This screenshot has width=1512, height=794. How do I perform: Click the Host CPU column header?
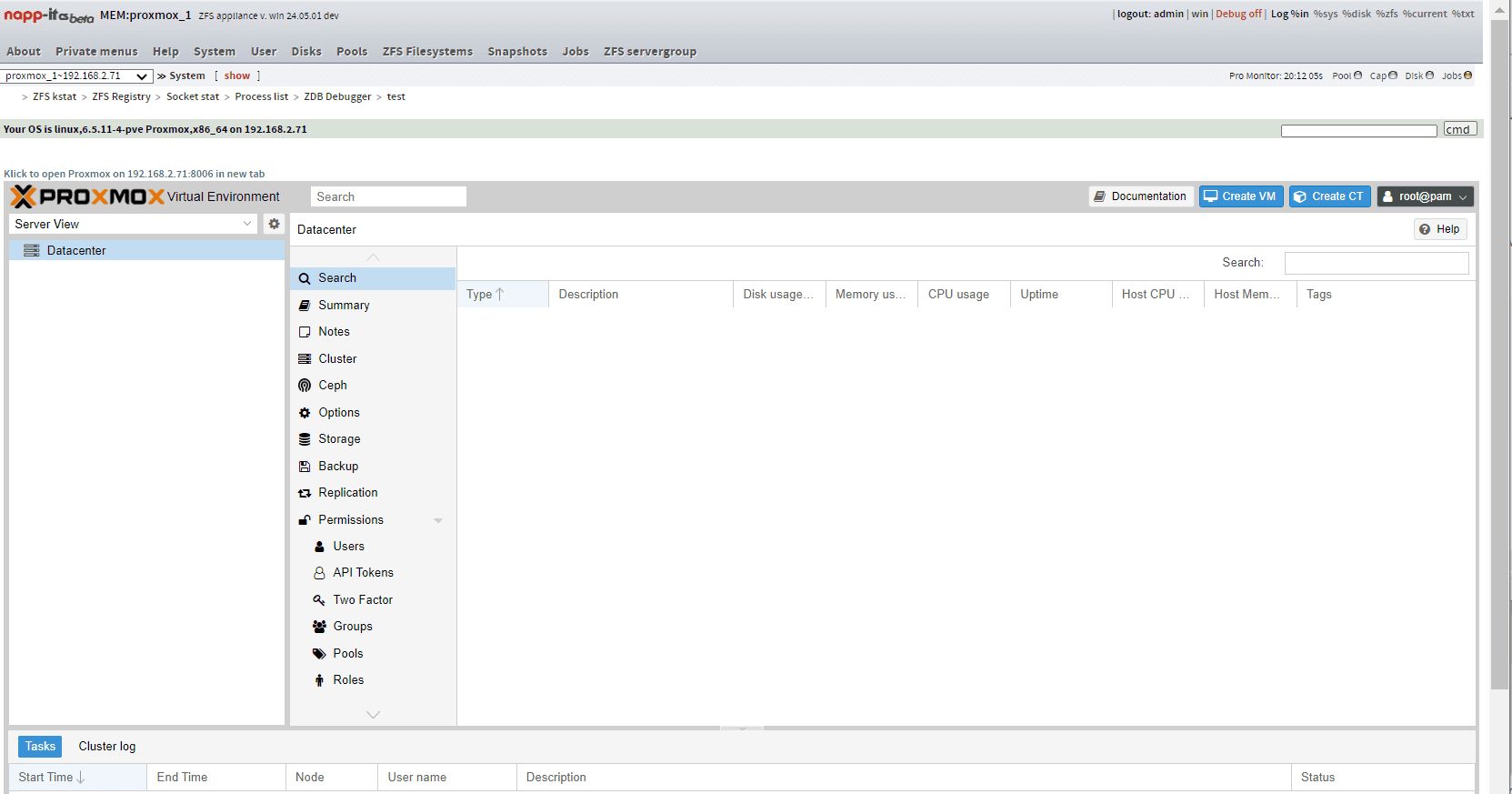click(x=1157, y=295)
